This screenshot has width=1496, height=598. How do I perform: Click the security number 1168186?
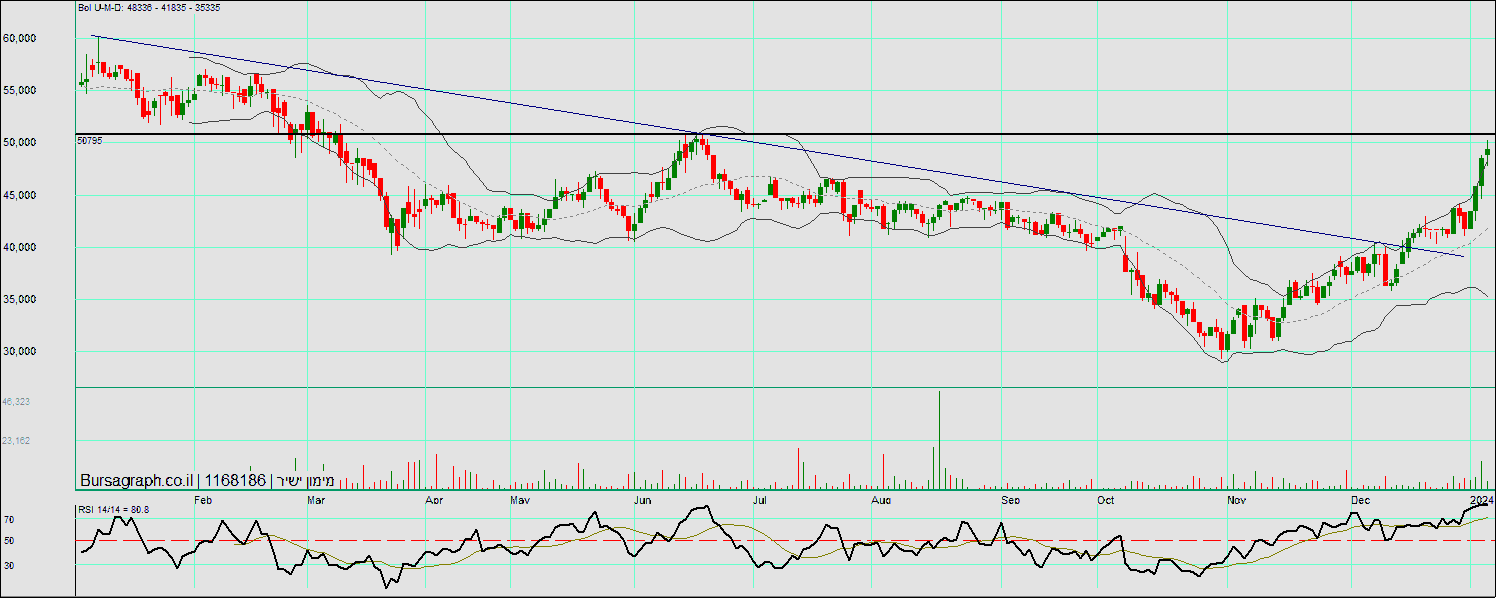pyautogui.click(x=236, y=481)
